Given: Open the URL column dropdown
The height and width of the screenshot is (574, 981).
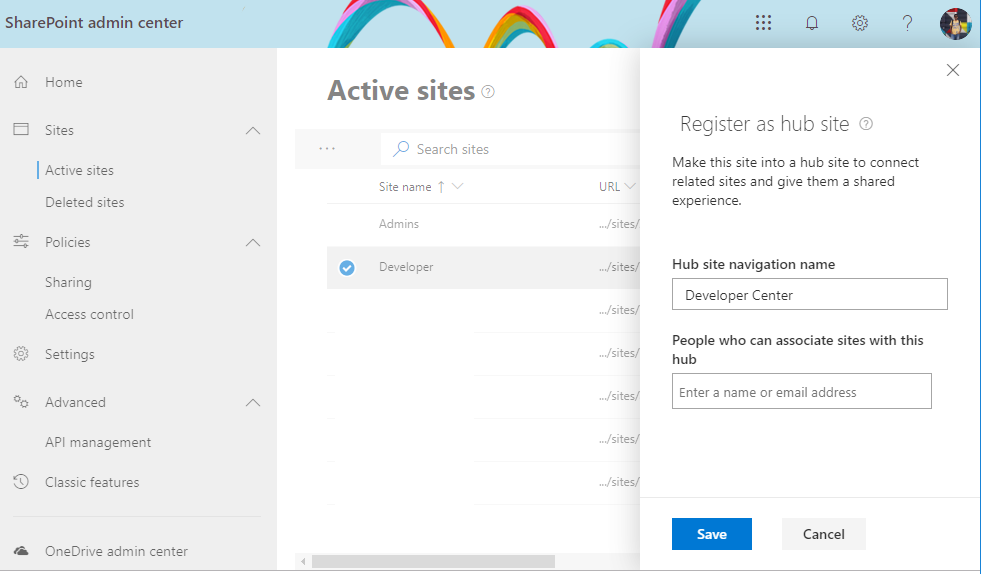Looking at the screenshot, I should pos(629,187).
